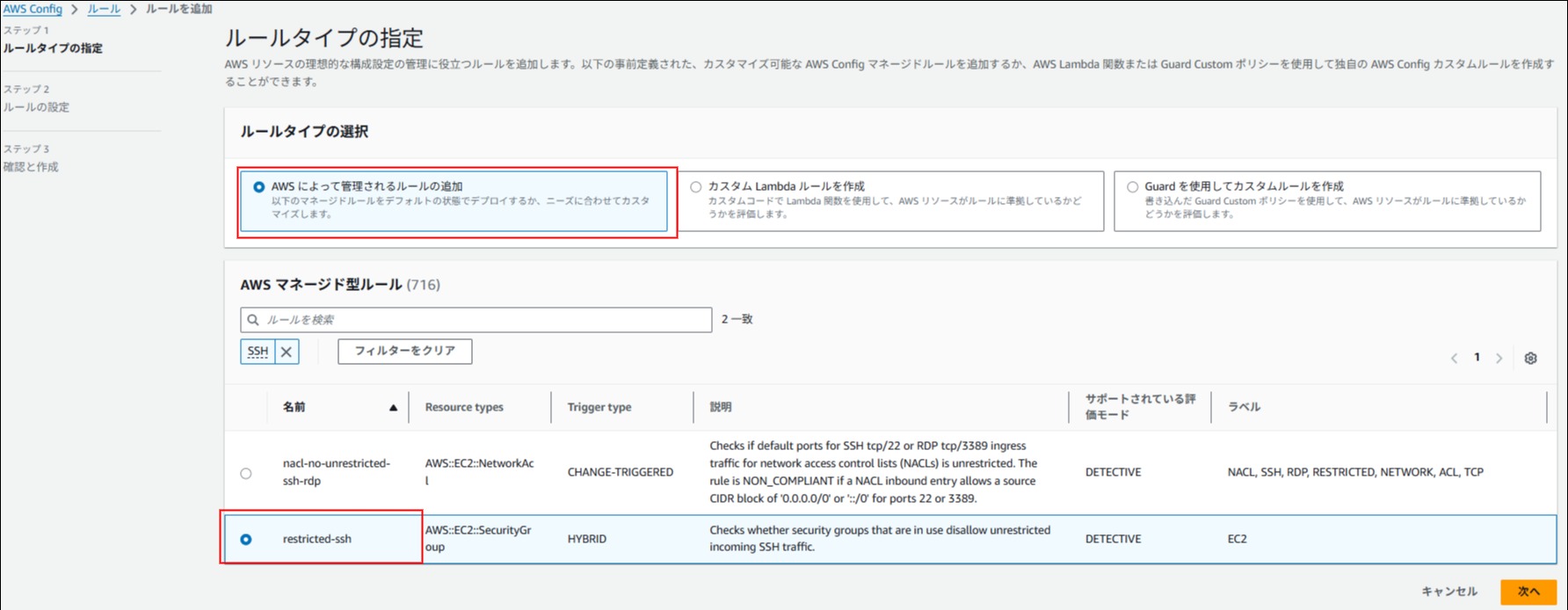Select AWS managed rule type option

point(258,187)
